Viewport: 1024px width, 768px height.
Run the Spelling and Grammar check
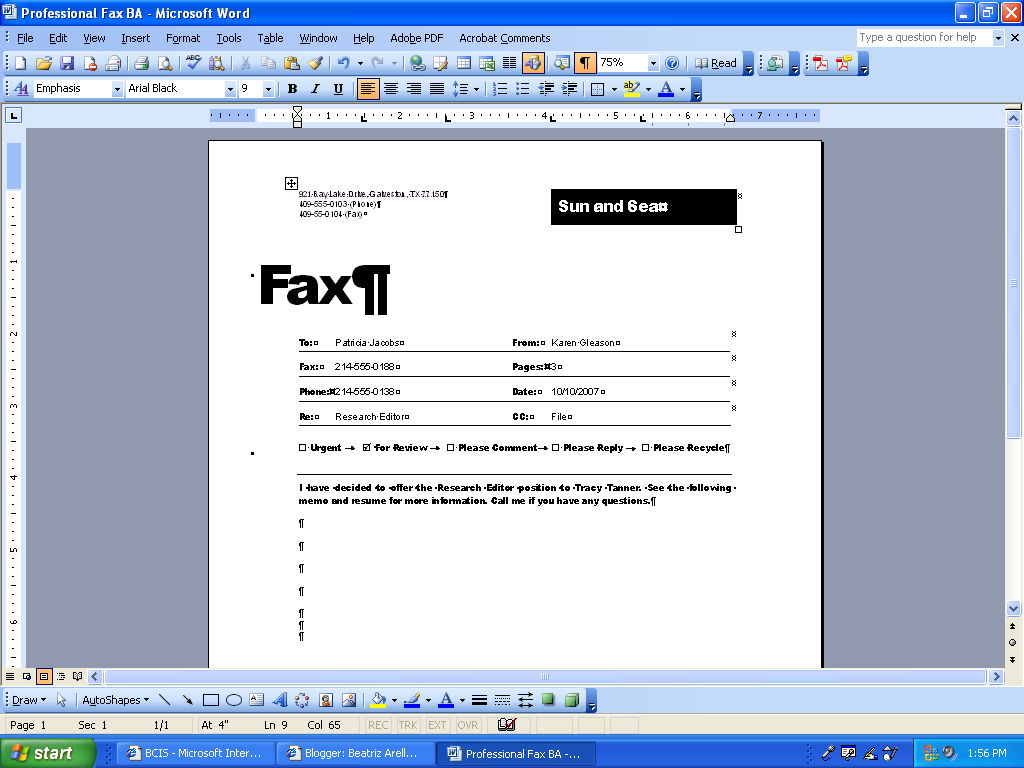193,63
